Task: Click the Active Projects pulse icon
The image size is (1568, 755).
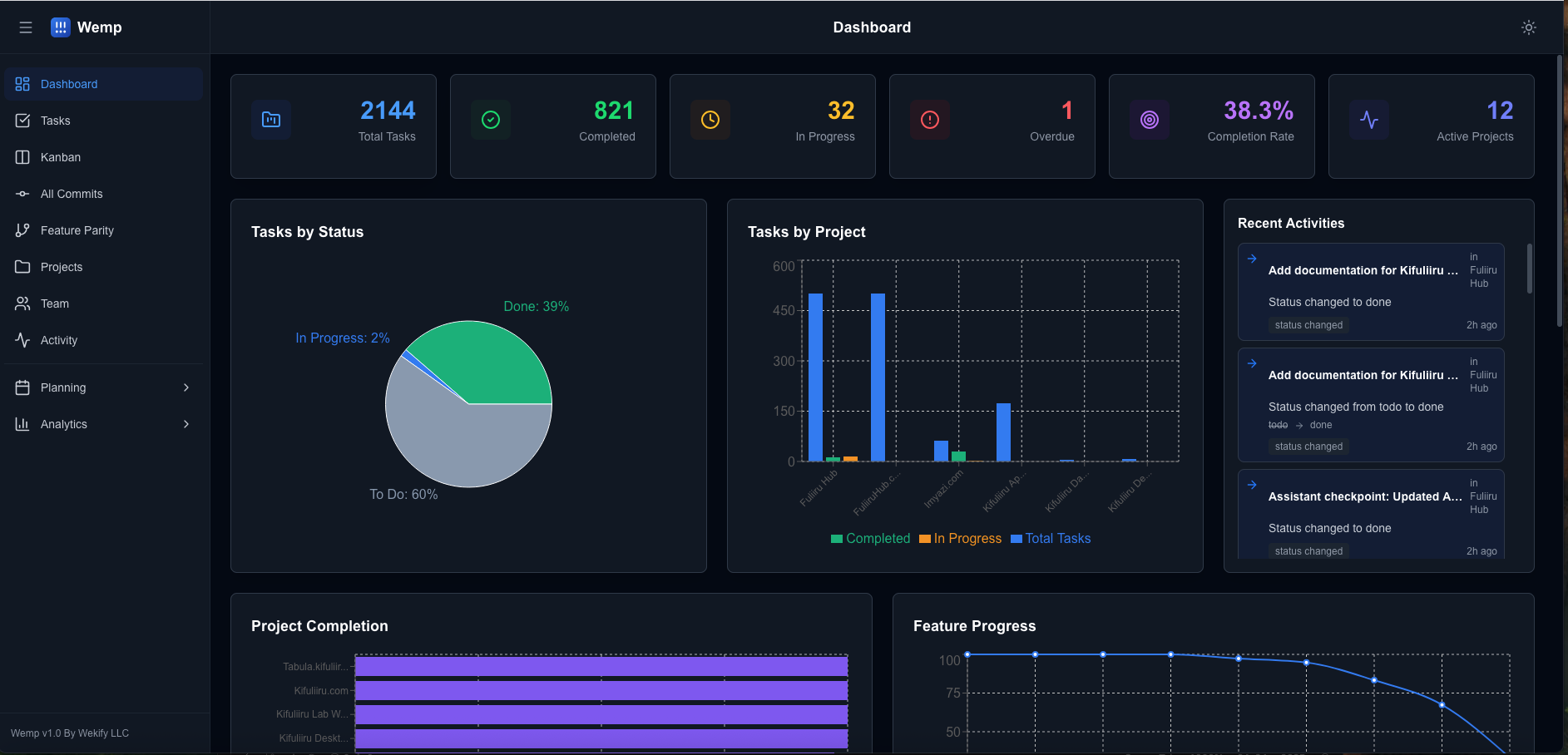Action: [x=1369, y=120]
